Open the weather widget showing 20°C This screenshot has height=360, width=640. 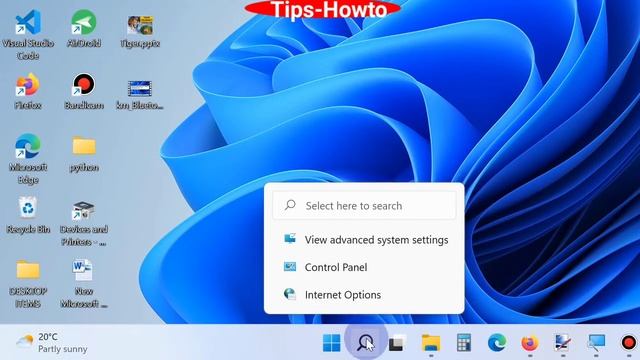click(x=52, y=342)
